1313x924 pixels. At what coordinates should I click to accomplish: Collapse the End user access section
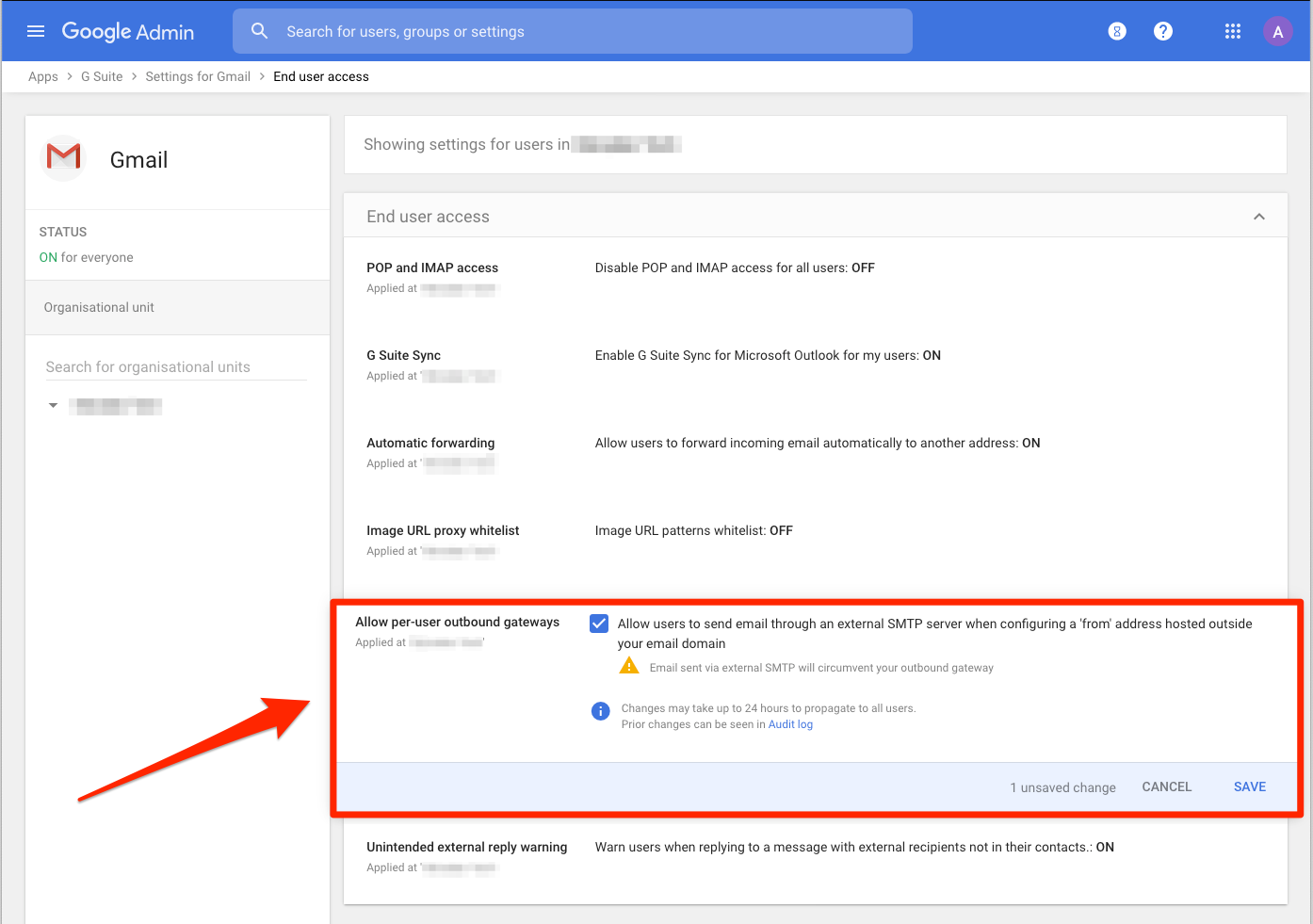pyautogui.click(x=1259, y=217)
